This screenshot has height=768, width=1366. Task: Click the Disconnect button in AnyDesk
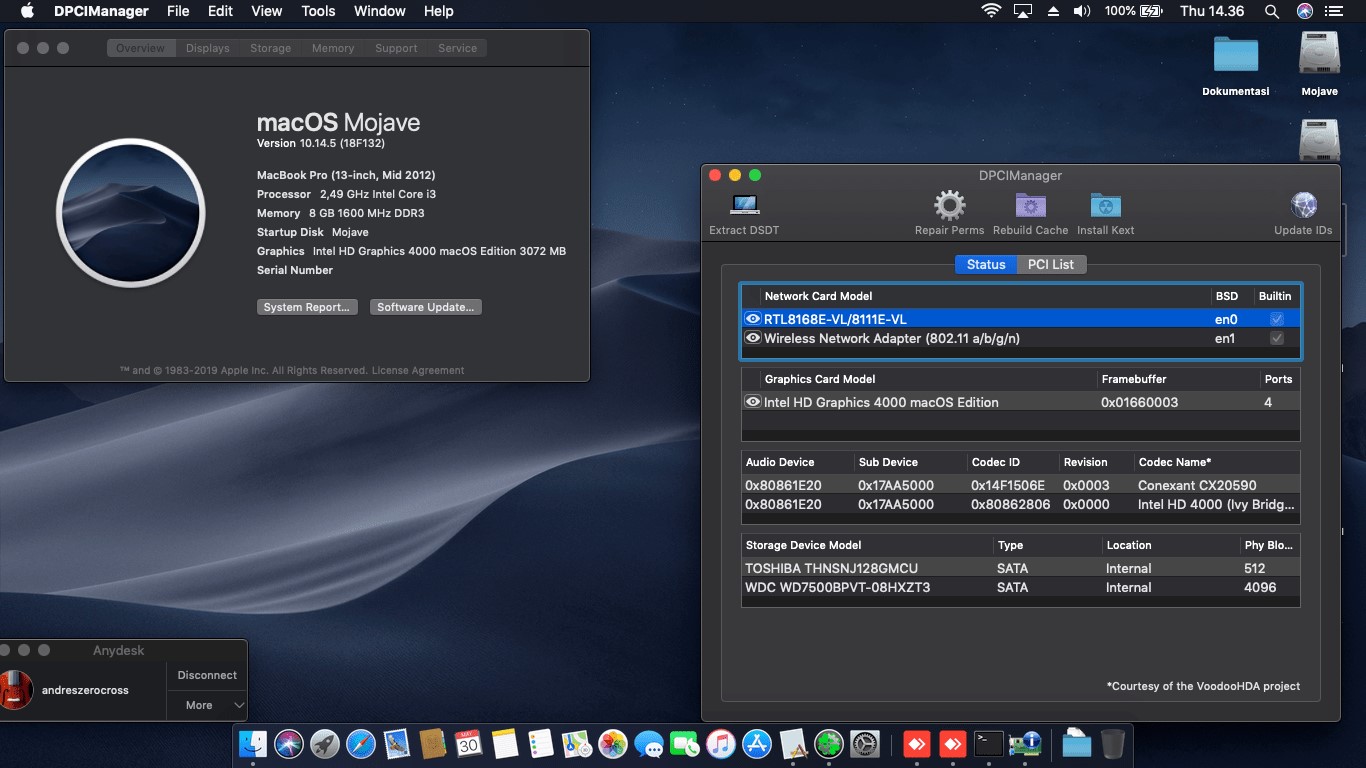(206, 675)
